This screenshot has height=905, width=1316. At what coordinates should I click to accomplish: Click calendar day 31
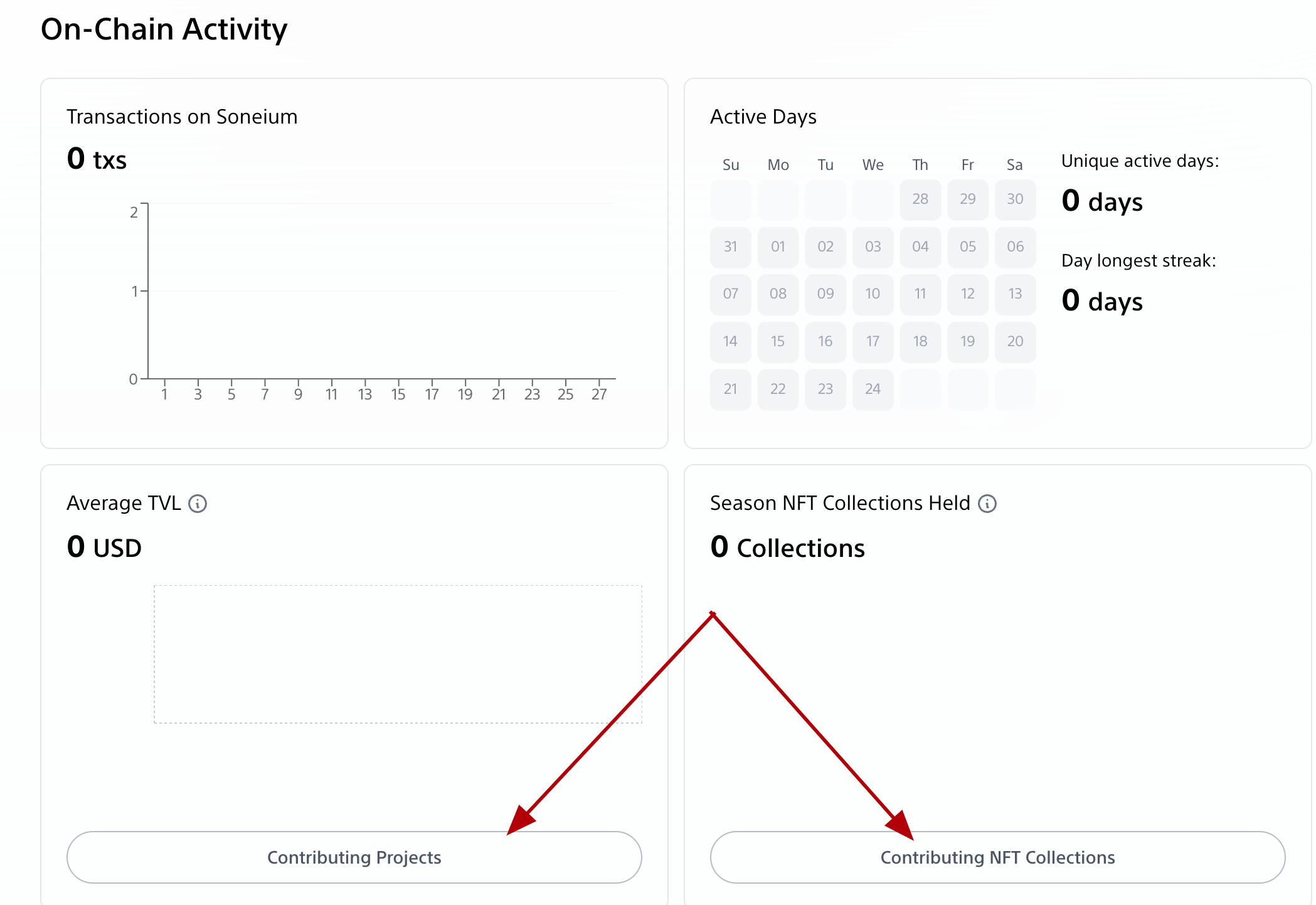(x=730, y=246)
